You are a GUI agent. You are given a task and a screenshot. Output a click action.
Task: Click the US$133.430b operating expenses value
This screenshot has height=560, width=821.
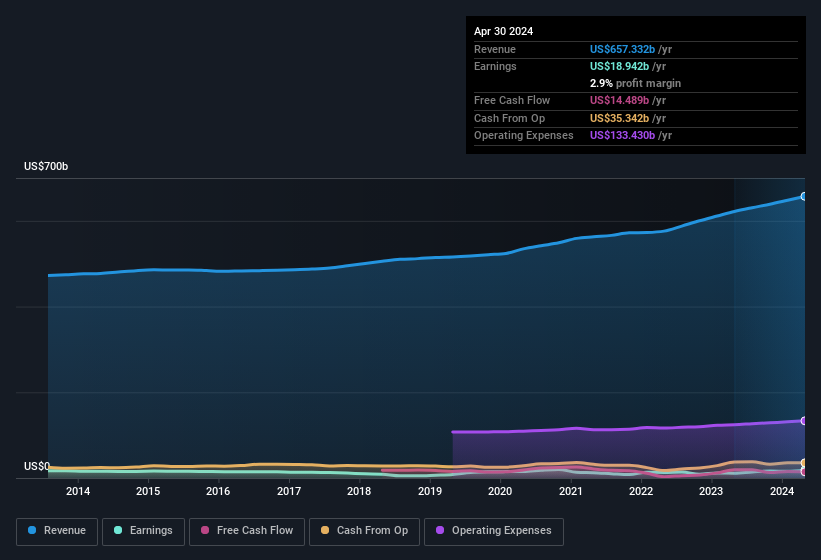[x=623, y=136]
